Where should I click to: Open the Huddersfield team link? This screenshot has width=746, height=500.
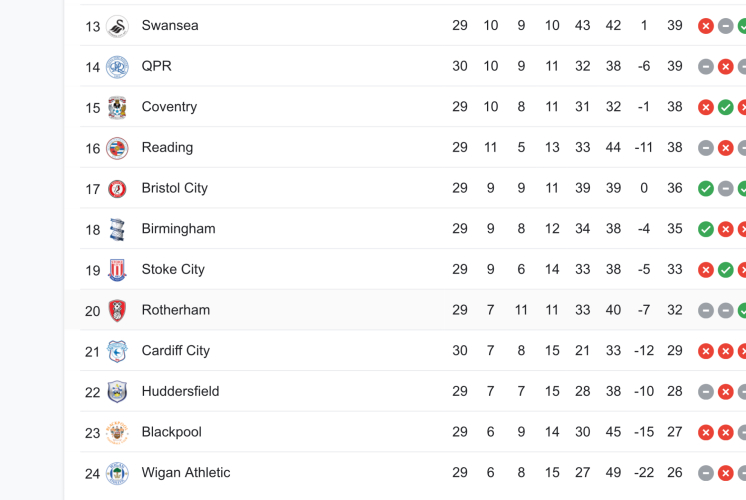tap(180, 392)
